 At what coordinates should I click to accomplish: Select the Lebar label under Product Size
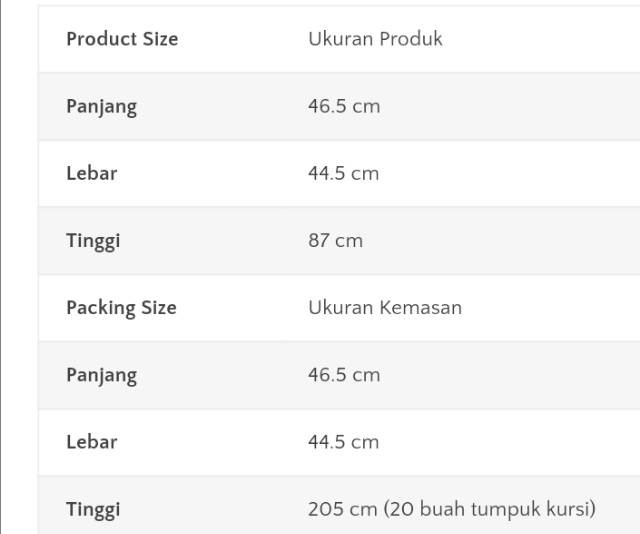[92, 173]
